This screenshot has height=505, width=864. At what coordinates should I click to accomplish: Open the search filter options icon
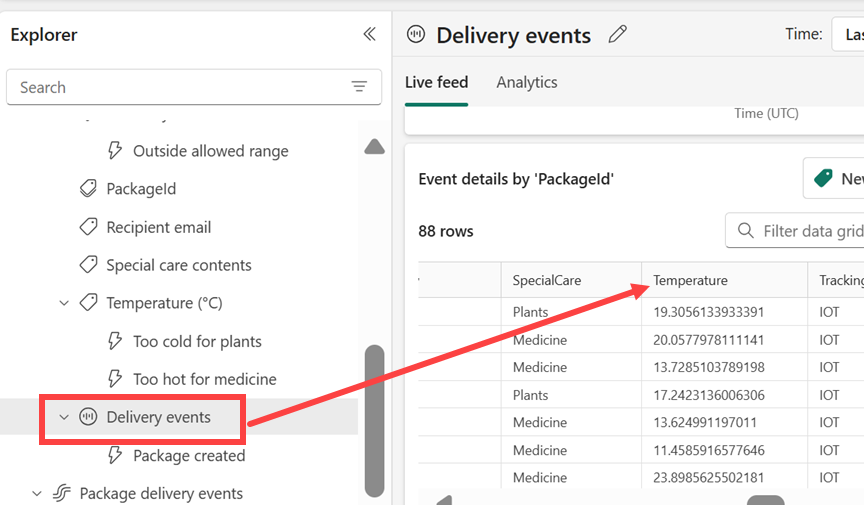tap(359, 87)
